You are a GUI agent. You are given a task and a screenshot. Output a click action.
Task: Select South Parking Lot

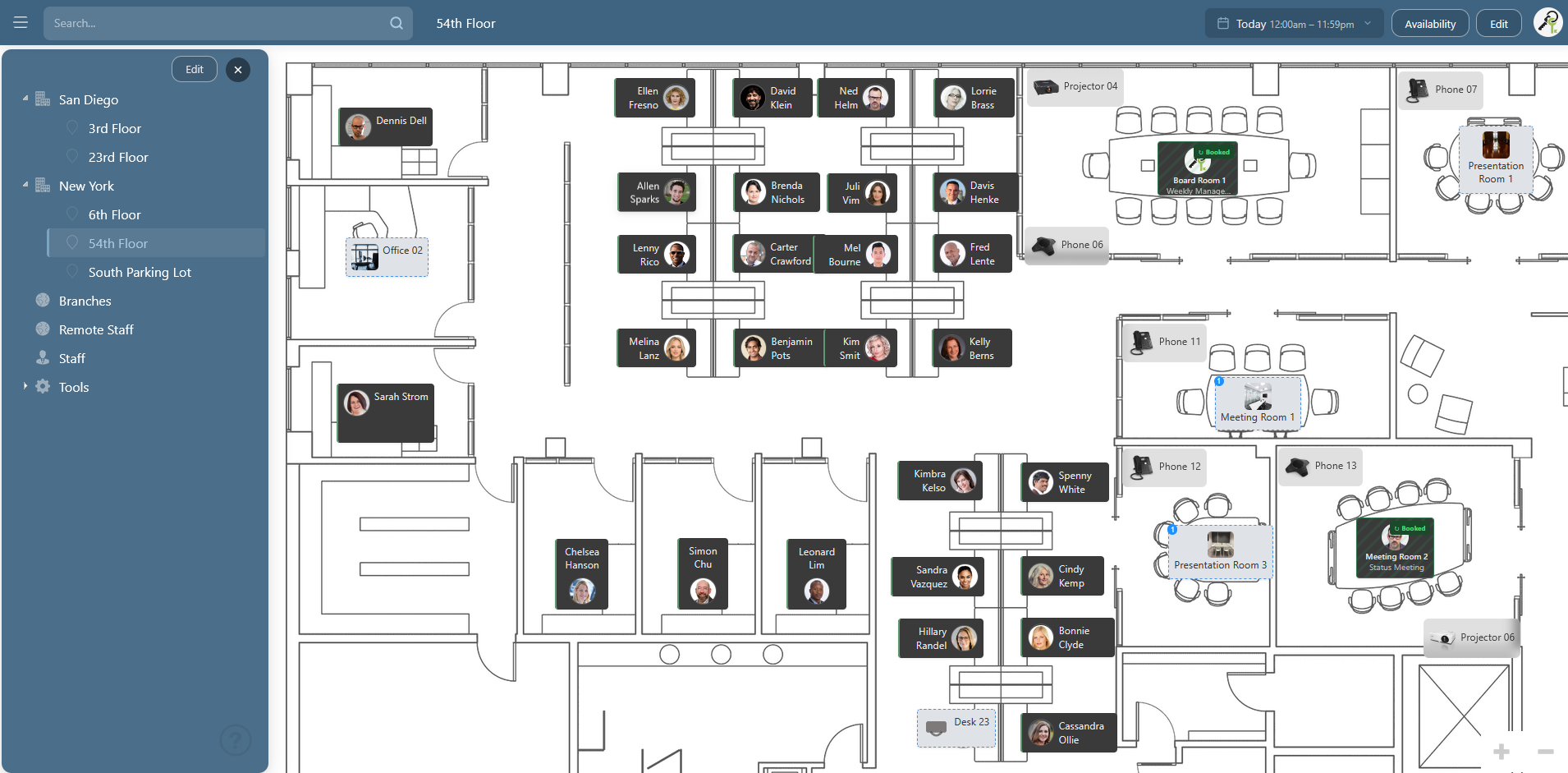140,271
